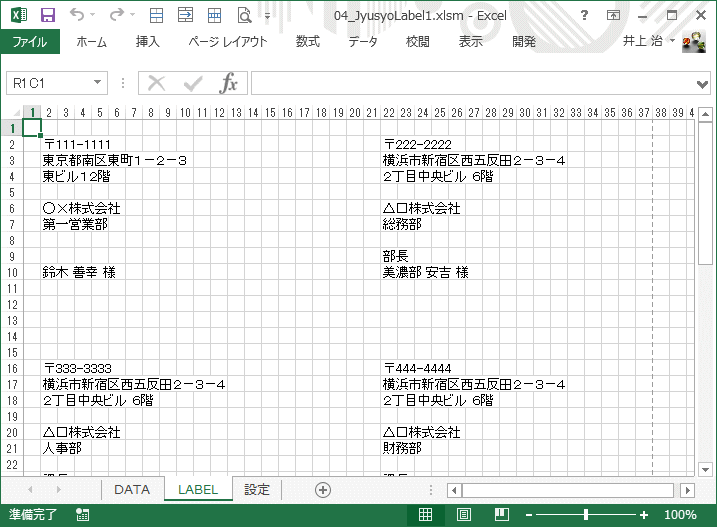Expand the formula bar chevron
This screenshot has width=717, height=527.
(702, 84)
